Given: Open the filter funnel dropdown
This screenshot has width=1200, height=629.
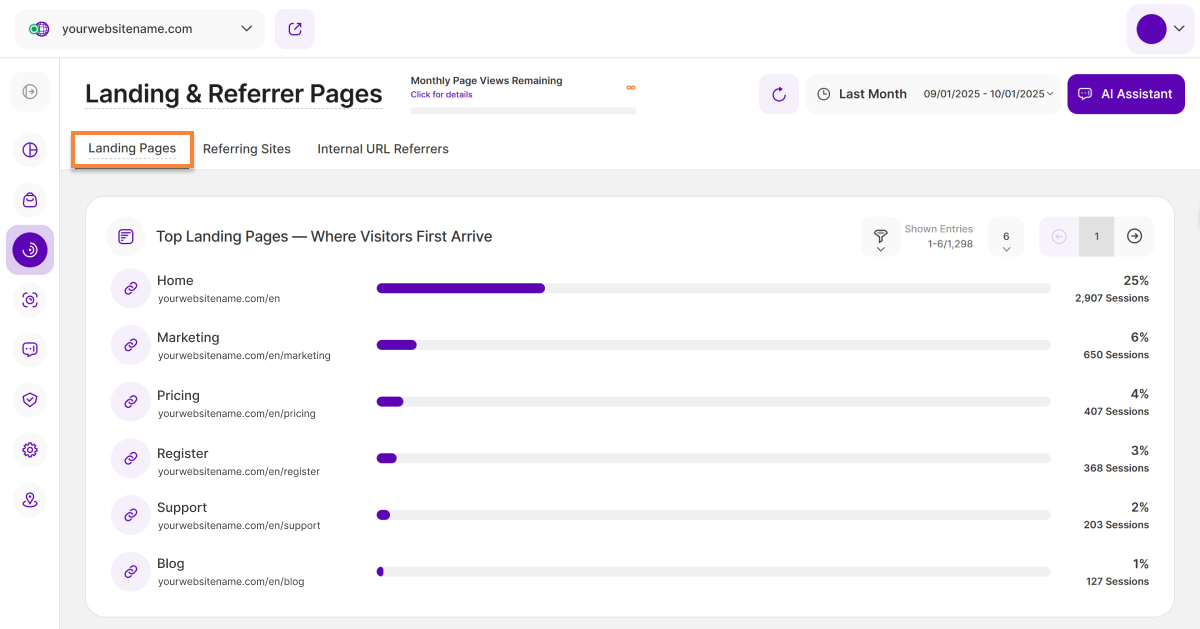Looking at the screenshot, I should pyautogui.click(x=880, y=238).
